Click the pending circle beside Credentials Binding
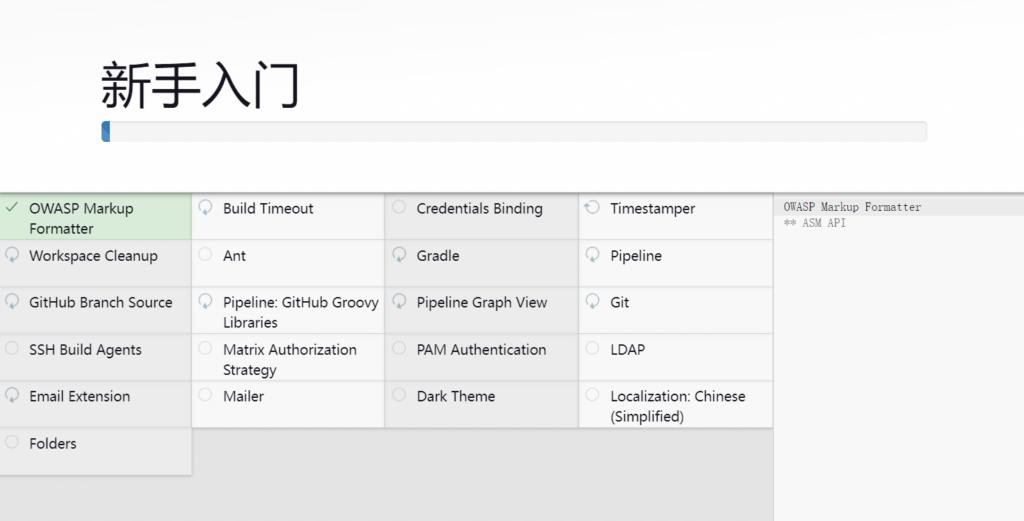The height and width of the screenshot is (521, 1024). click(x=399, y=208)
